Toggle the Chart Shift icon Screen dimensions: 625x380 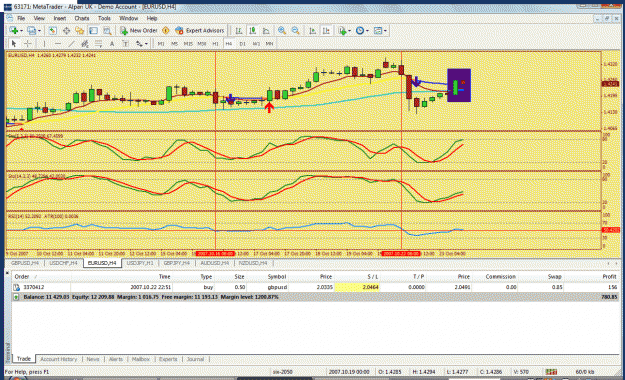[x=326, y=30]
